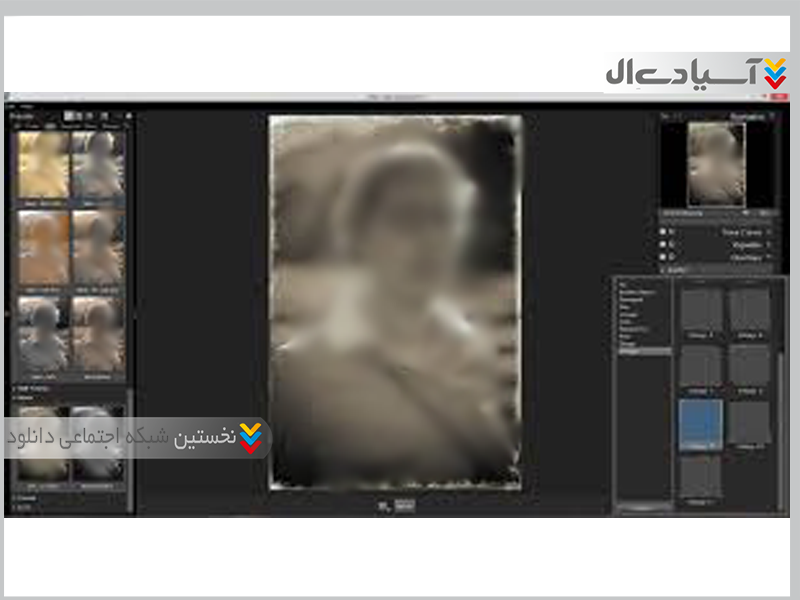Open the first menu in the menu bar
Viewport: 800px width, 600px height.
pos(12,105)
